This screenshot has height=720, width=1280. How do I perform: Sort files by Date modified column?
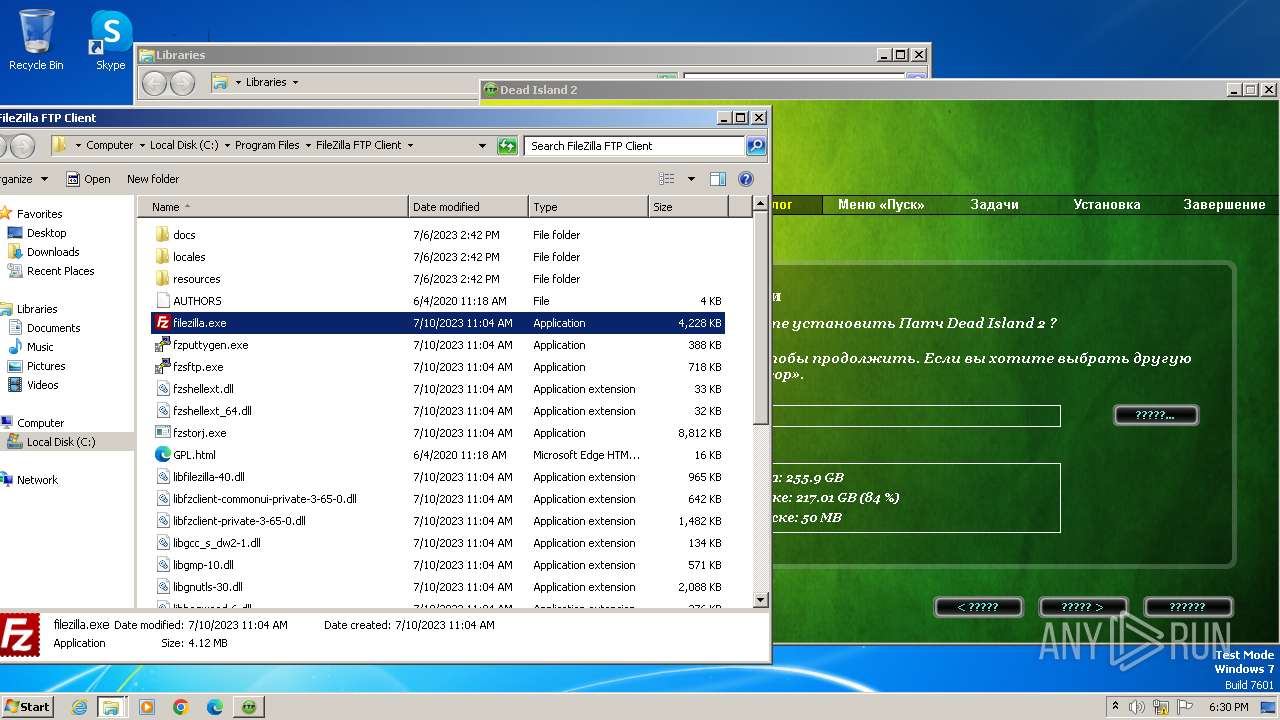click(468, 207)
